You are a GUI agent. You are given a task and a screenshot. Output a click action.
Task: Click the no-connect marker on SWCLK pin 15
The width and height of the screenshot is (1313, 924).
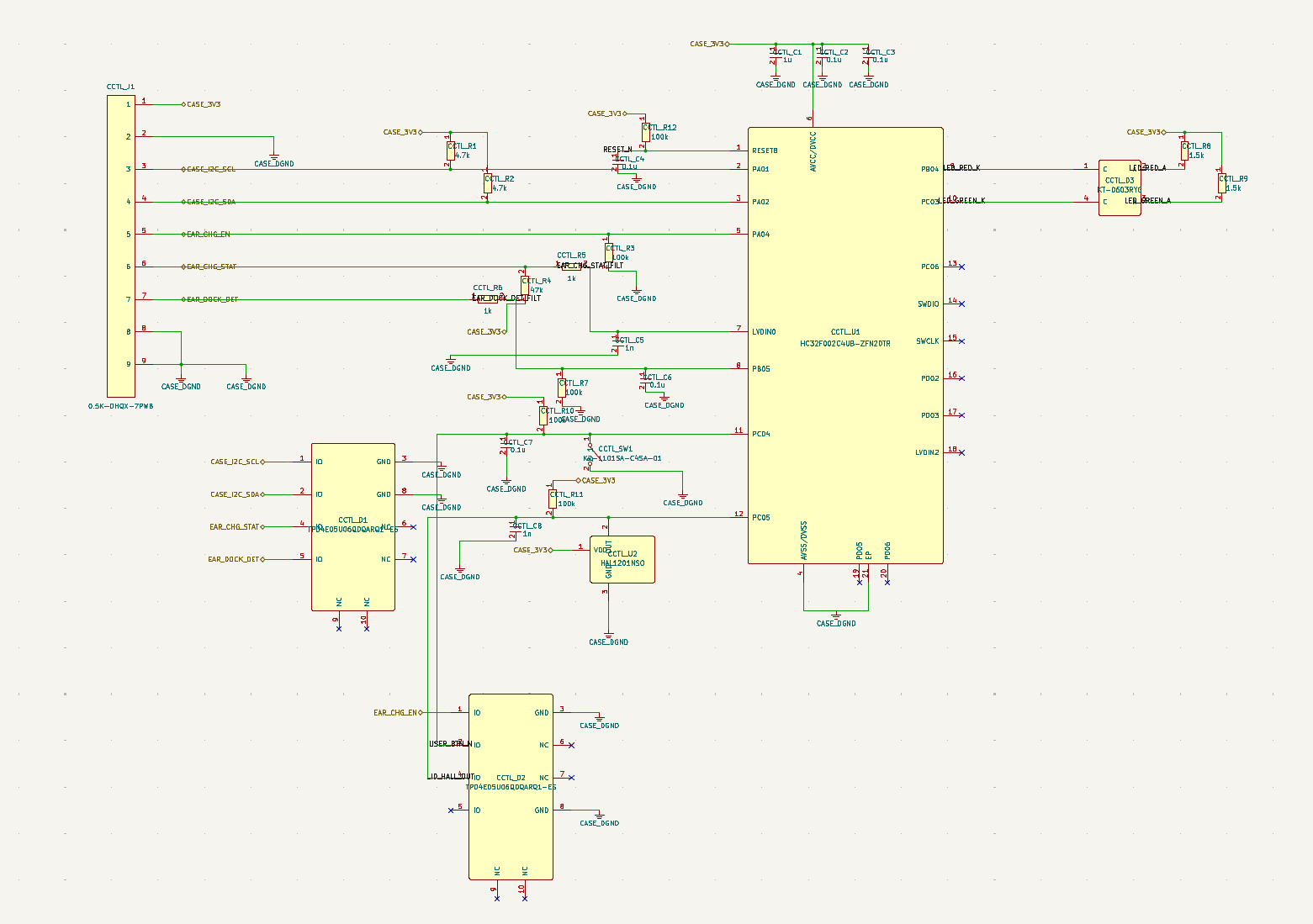pyautogui.click(x=962, y=341)
